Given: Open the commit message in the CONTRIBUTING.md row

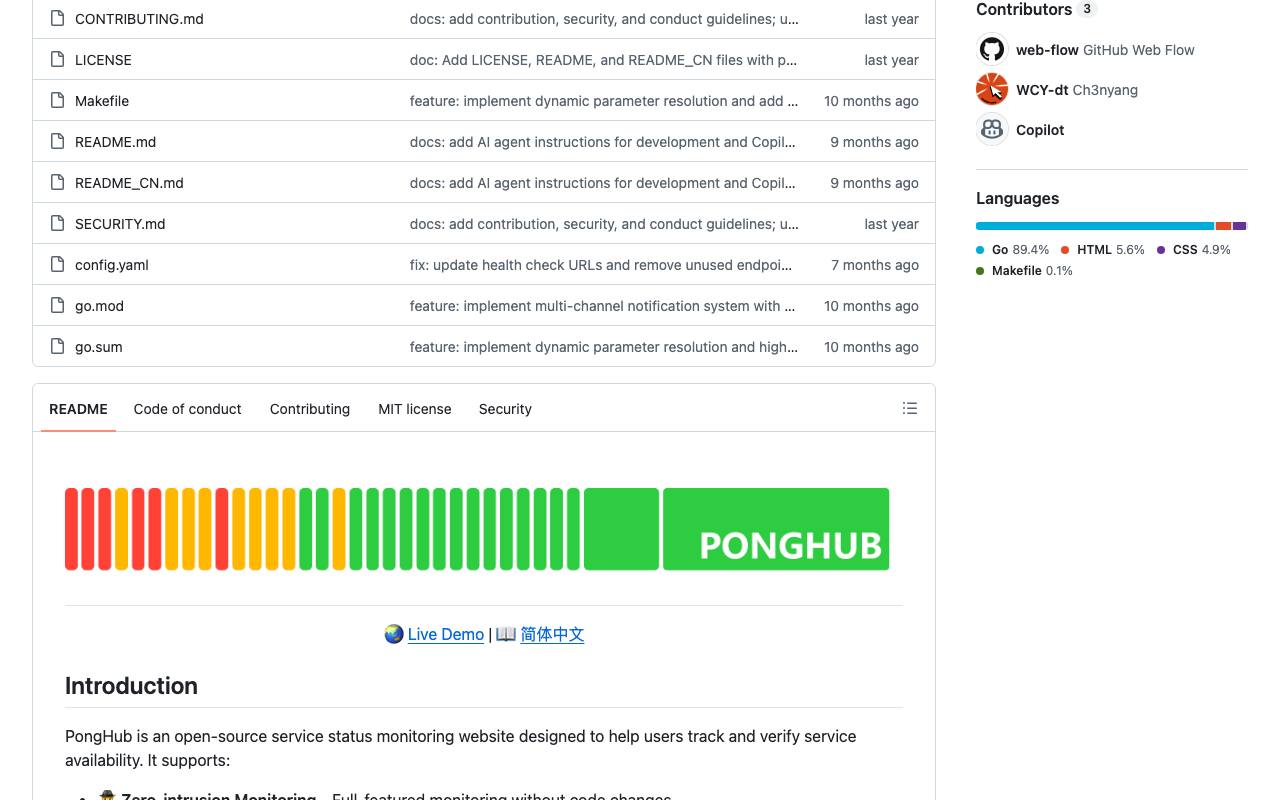Looking at the screenshot, I should [x=604, y=19].
